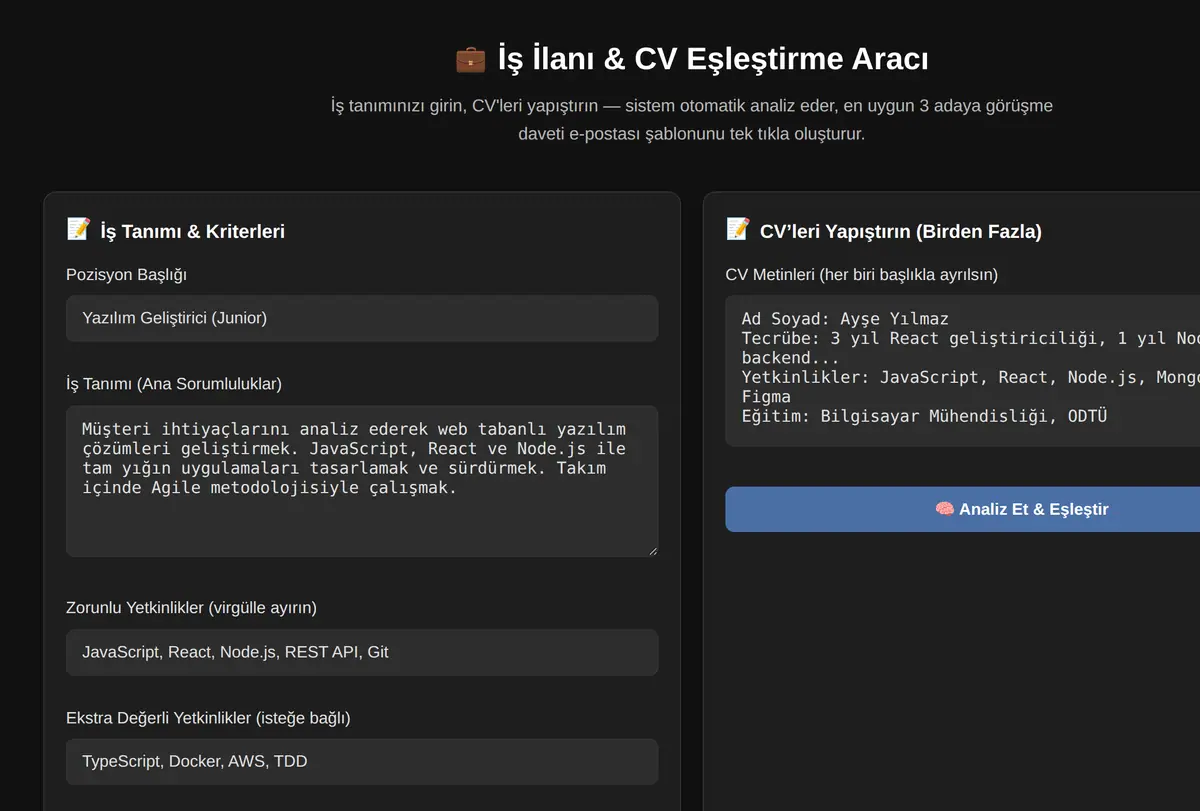Click the 'İş Tanımı & Kriterleri' heading
Screen dimensions: 1200x811
click(x=192, y=232)
